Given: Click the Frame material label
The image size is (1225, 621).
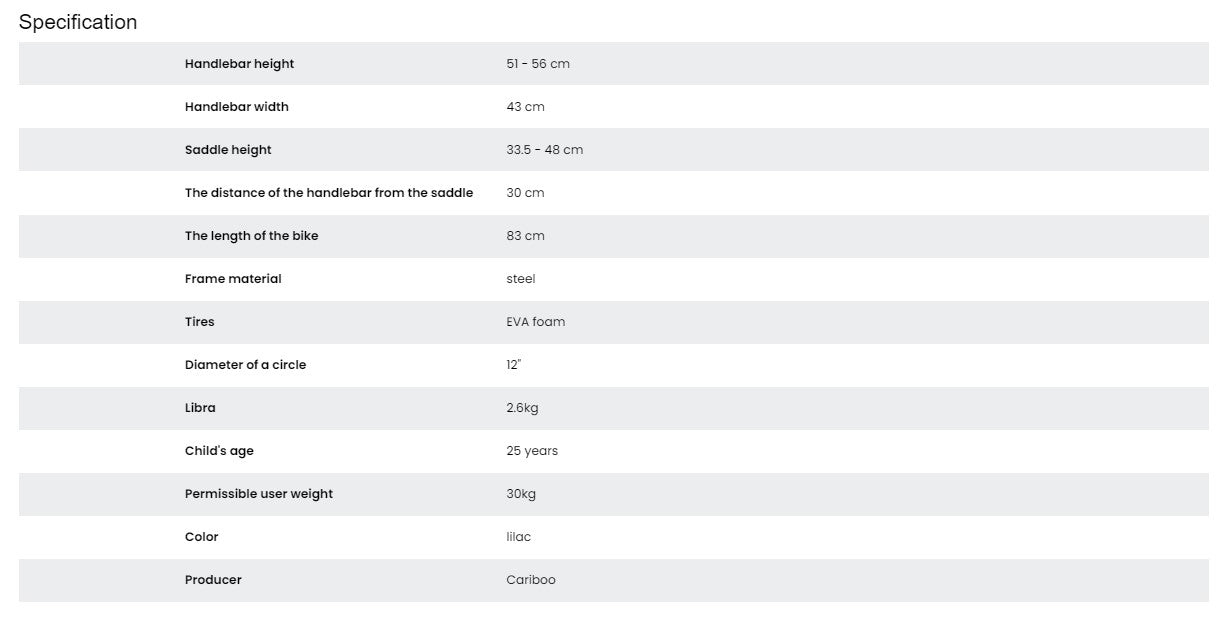Looking at the screenshot, I should click(233, 279).
